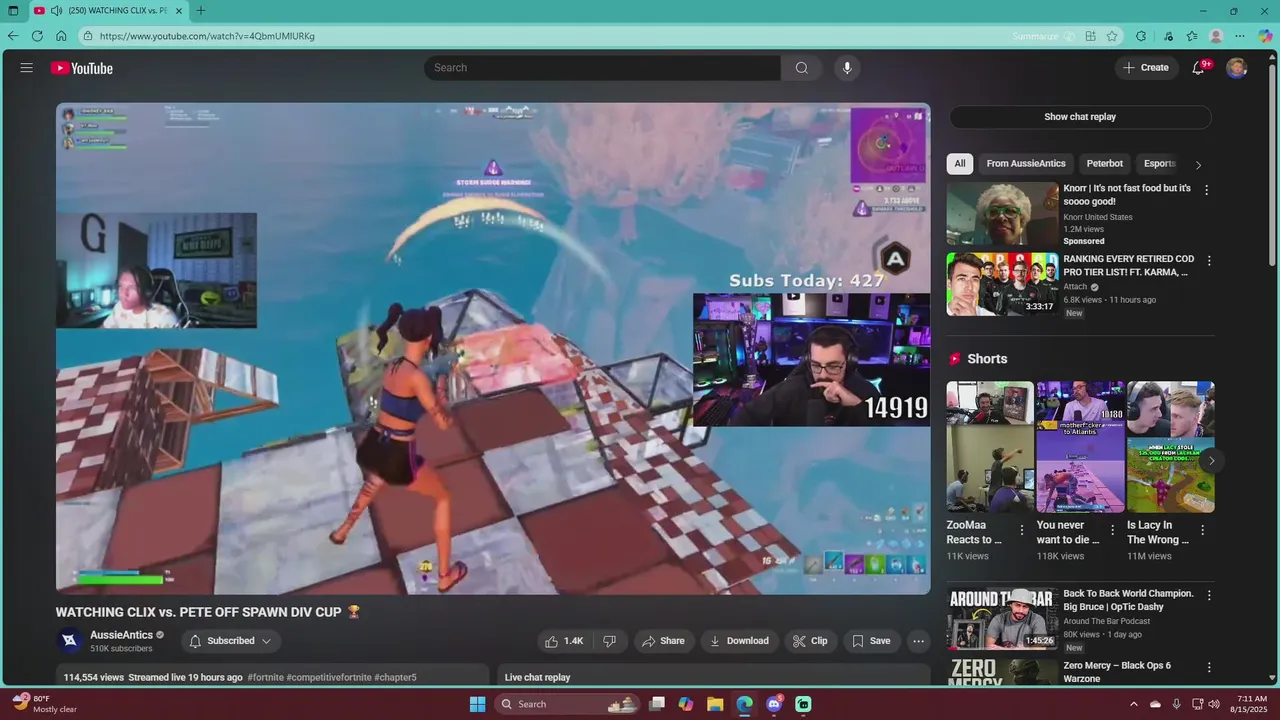The height and width of the screenshot is (720, 1280).
Task: Click Show chat replay button
Action: point(1080,117)
